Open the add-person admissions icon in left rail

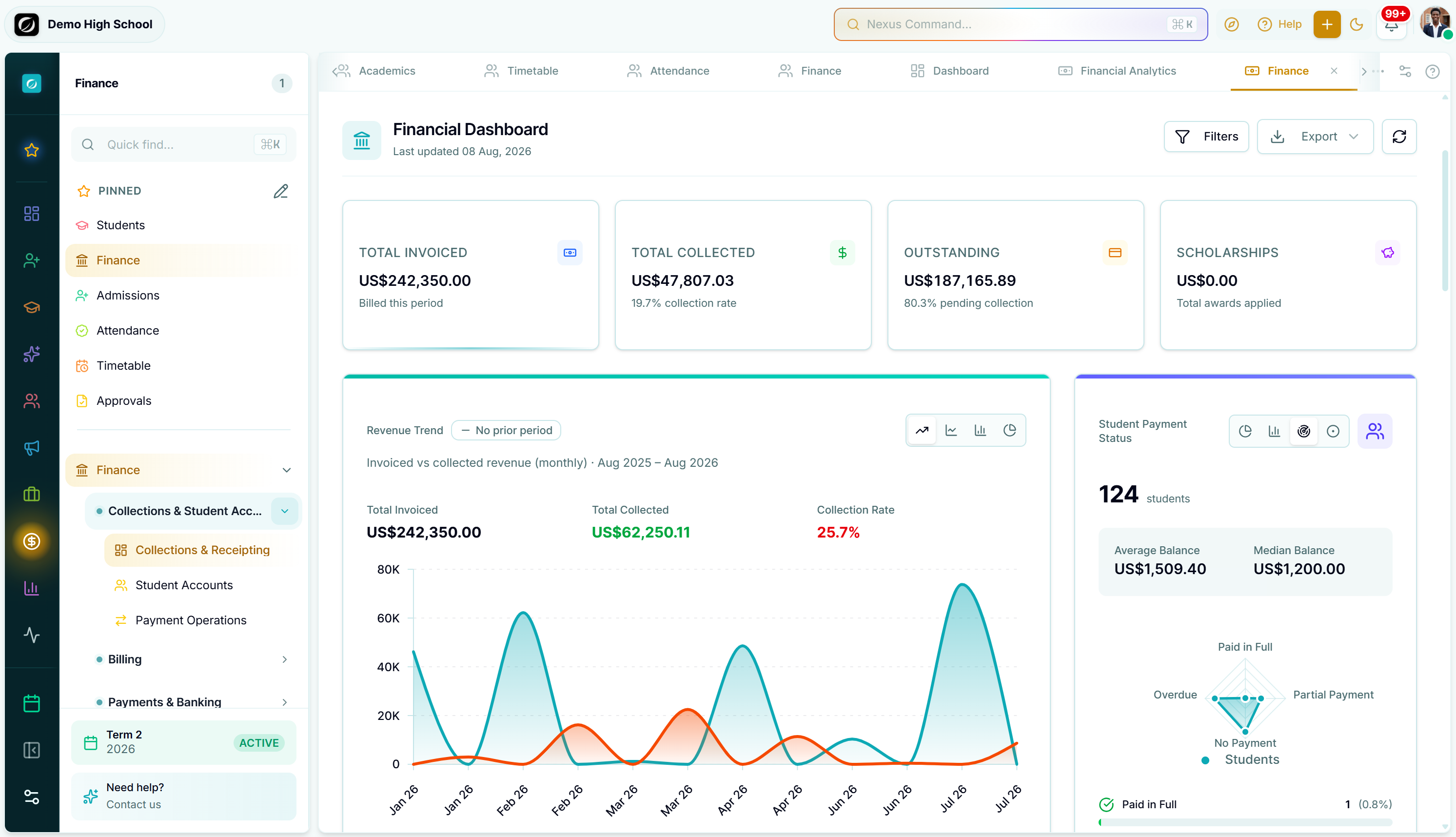(x=32, y=260)
